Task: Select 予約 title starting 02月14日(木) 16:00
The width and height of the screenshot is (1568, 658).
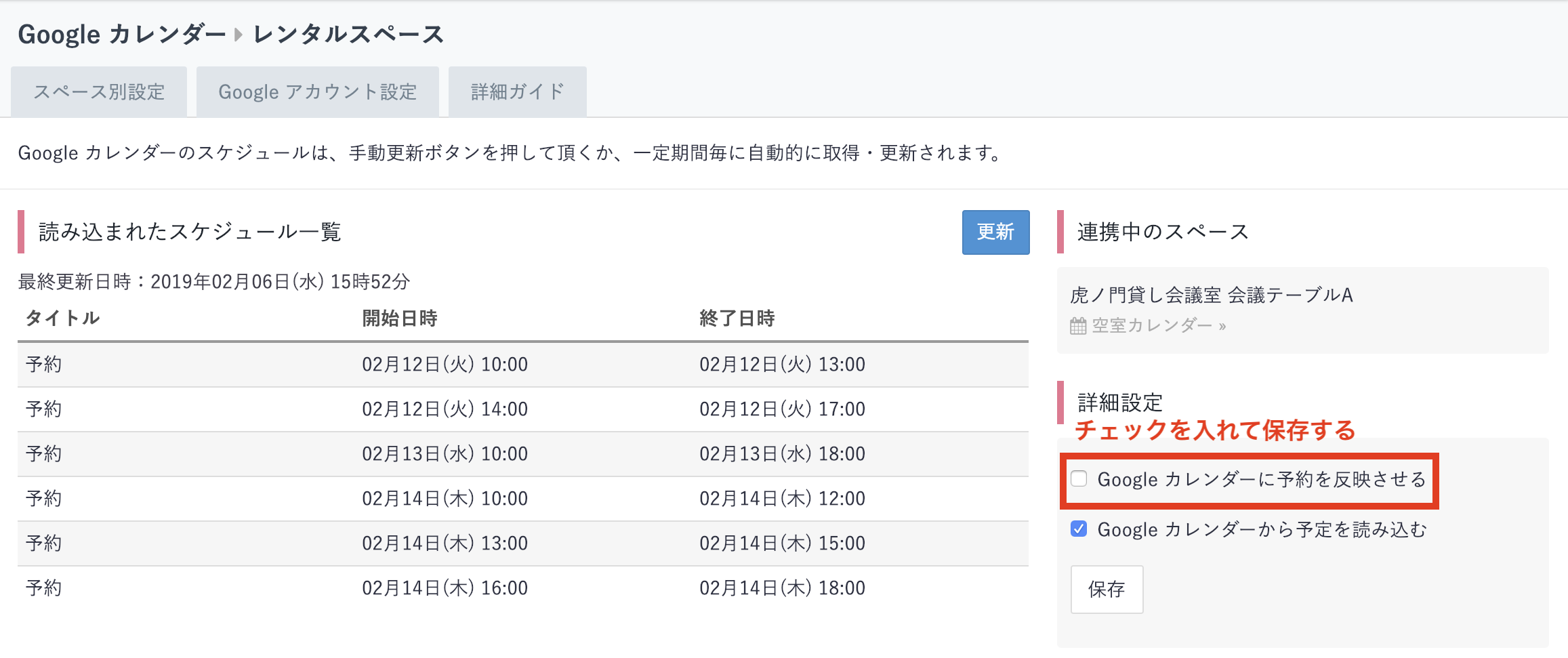Action: [x=44, y=588]
